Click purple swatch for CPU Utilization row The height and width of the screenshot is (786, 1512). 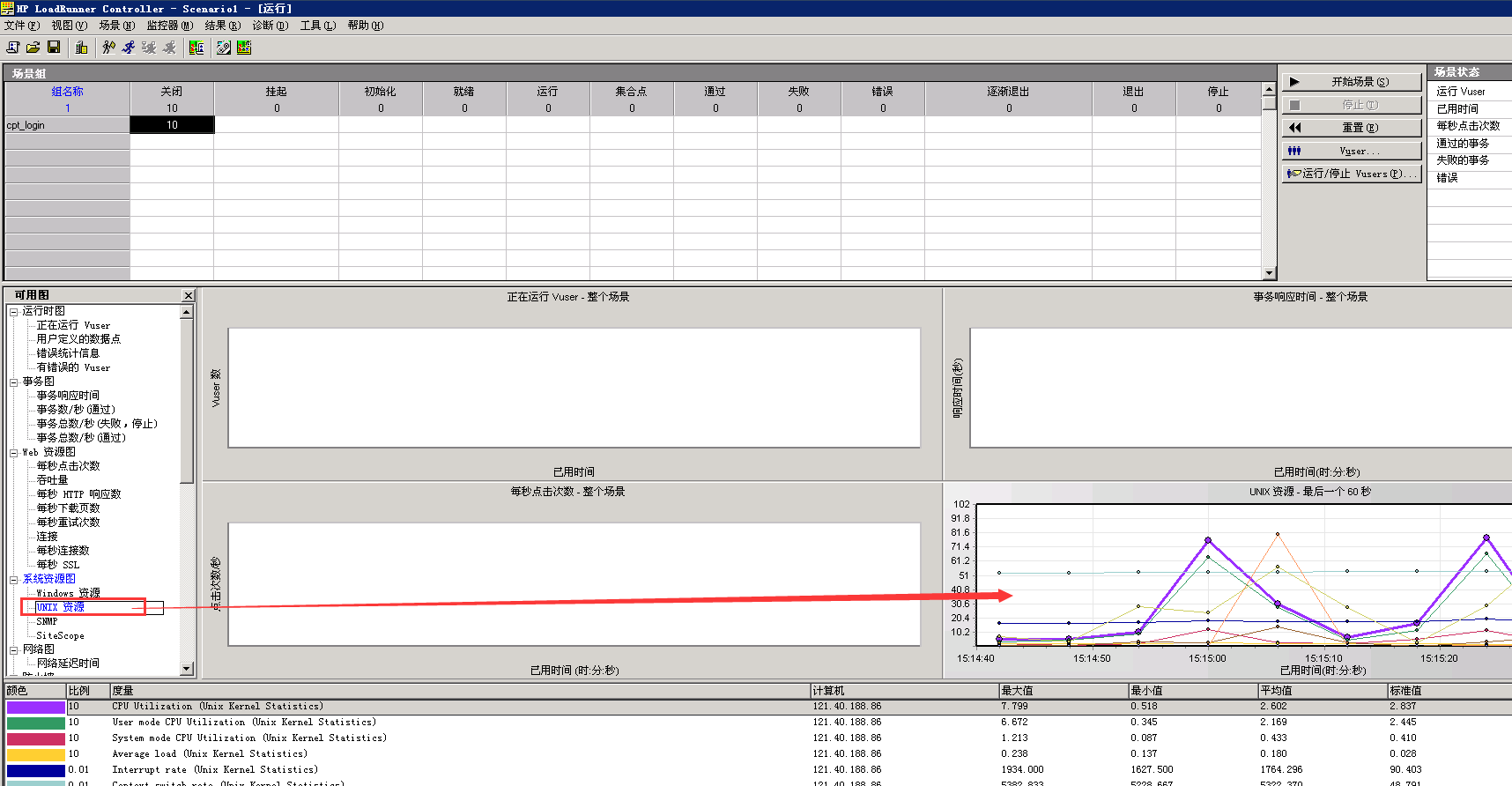click(x=35, y=707)
